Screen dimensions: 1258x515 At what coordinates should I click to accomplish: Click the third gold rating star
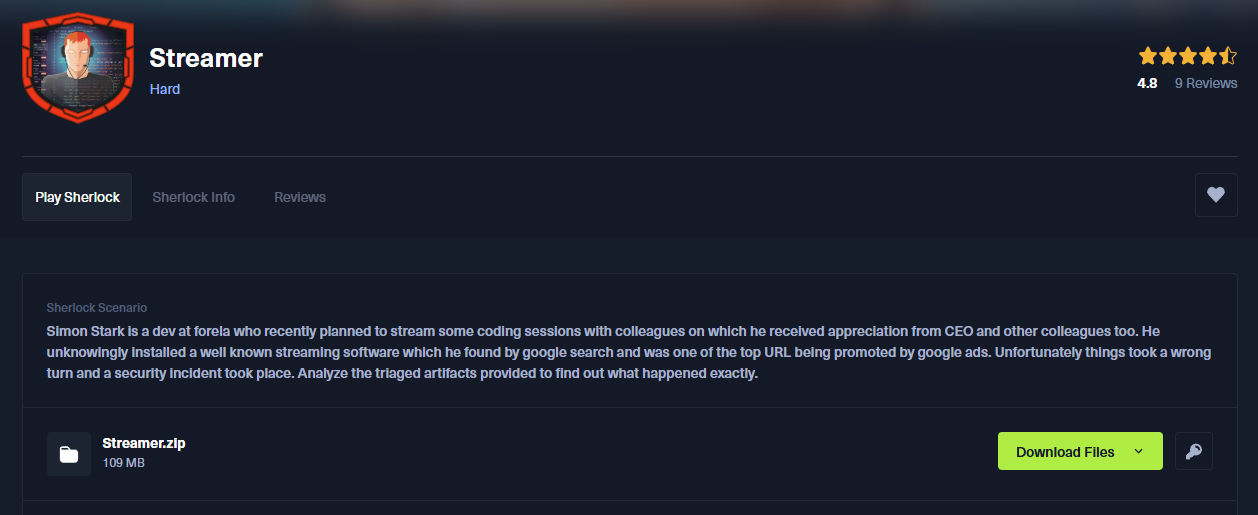[x=1188, y=56]
